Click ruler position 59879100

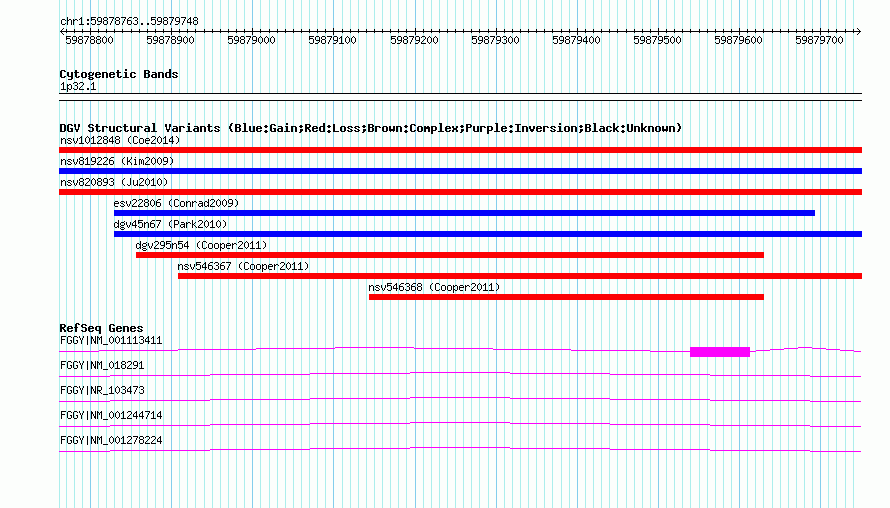pos(333,40)
